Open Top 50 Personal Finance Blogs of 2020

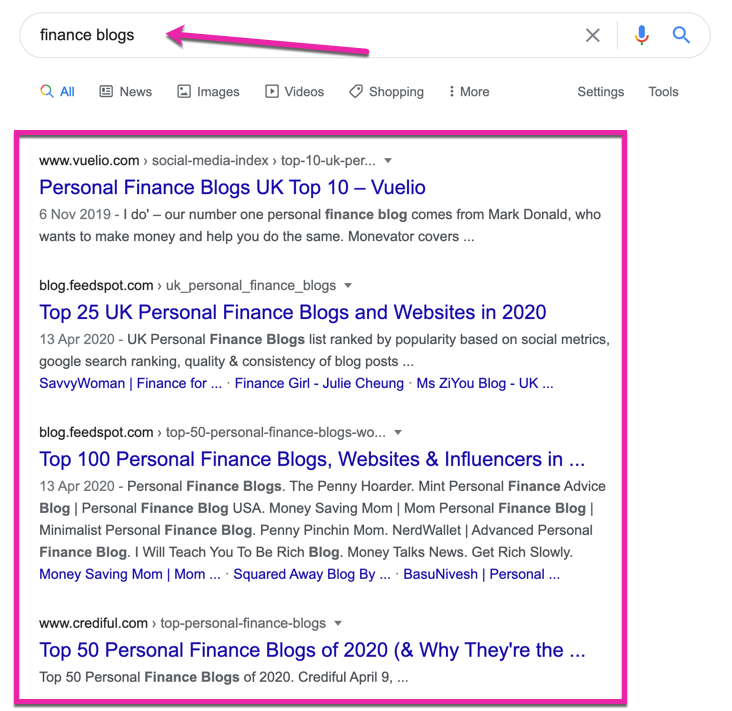coord(312,649)
